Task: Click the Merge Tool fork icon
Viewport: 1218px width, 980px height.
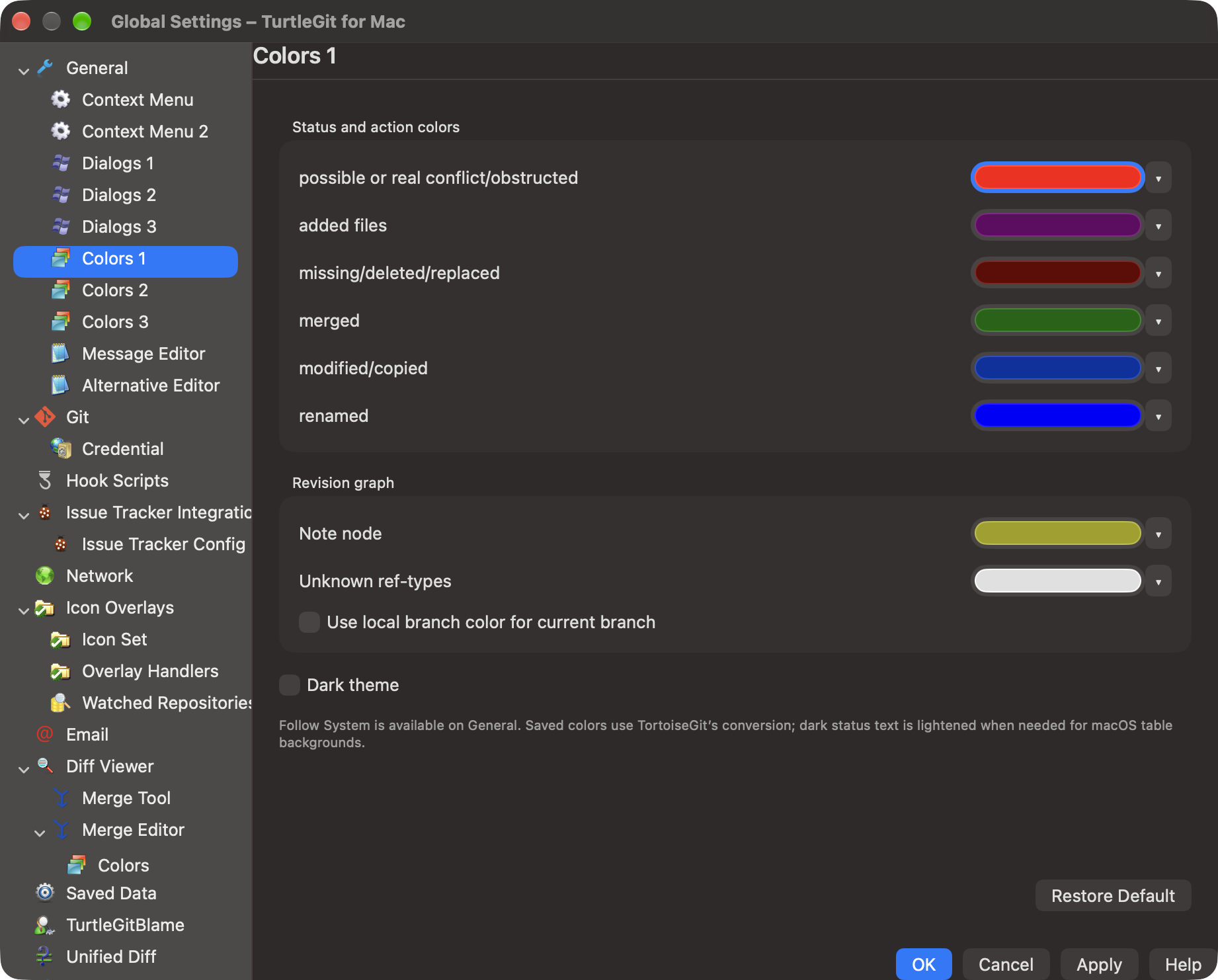Action: (61, 797)
